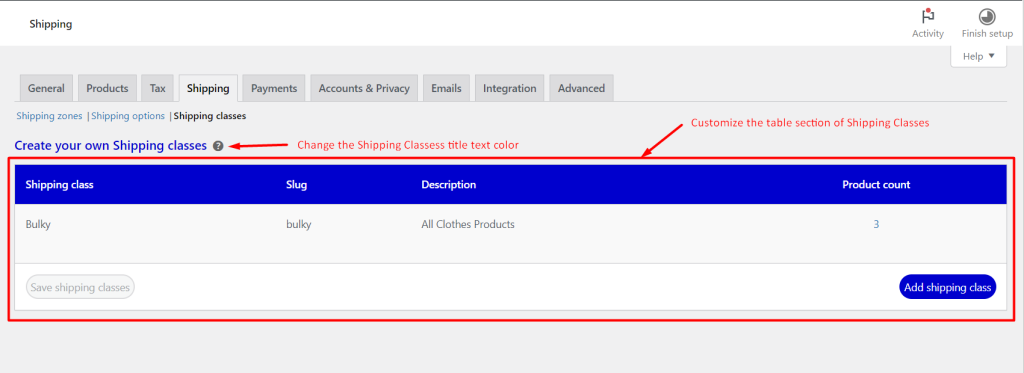Open the Activity flag icon

927,16
